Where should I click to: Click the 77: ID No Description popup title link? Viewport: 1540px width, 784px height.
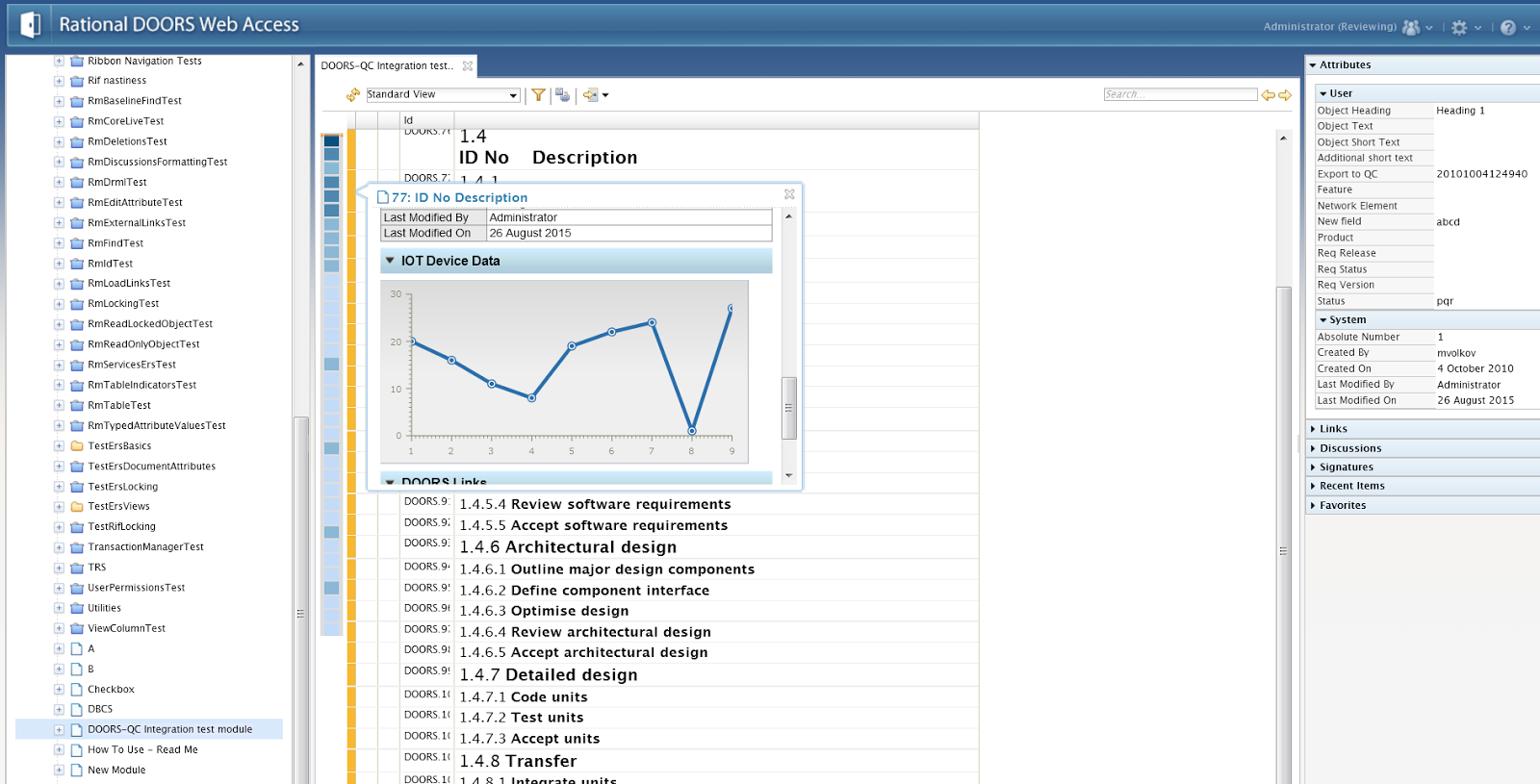point(459,197)
